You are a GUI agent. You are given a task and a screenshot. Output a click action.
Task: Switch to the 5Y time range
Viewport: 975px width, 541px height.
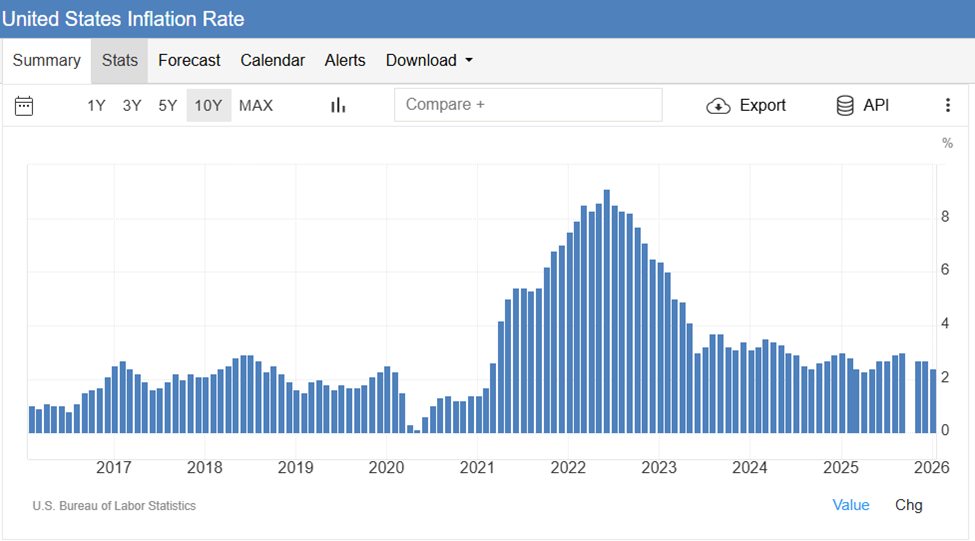coord(167,105)
